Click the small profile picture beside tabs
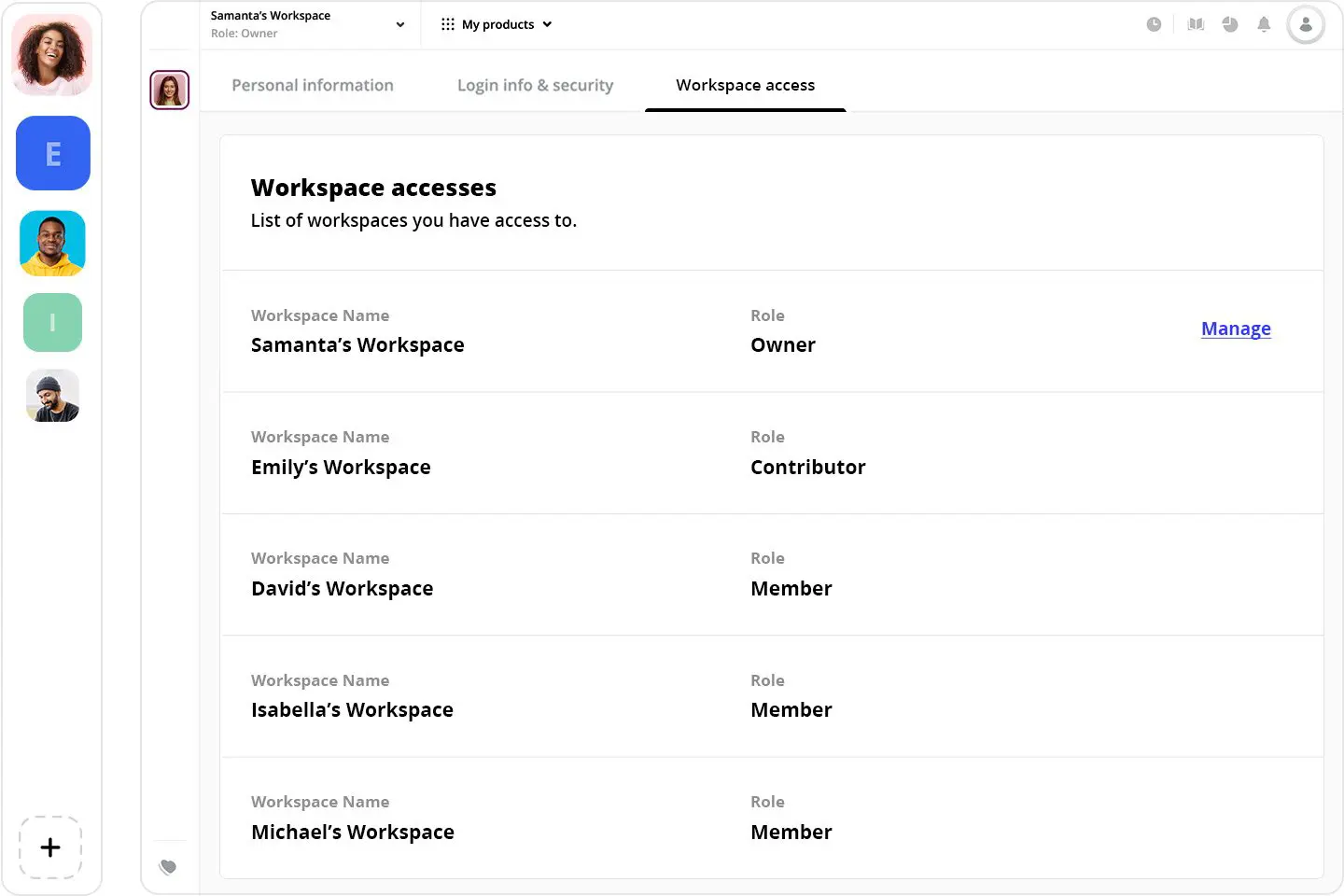This screenshot has width=1344, height=896. click(170, 91)
